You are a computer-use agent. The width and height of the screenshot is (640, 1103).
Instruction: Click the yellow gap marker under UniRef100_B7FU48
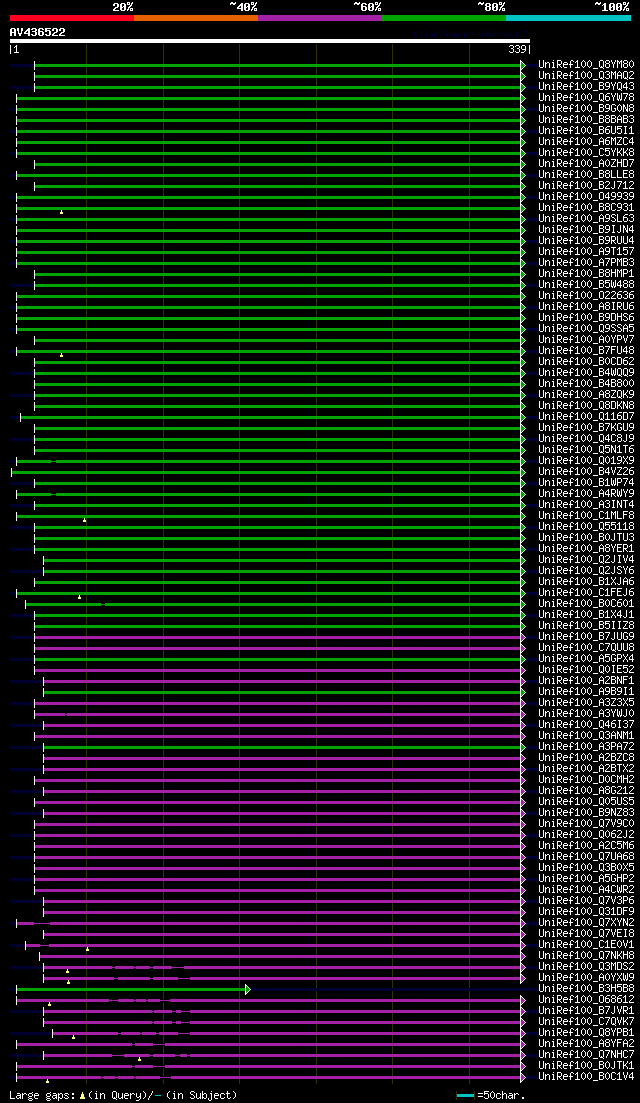tap(61, 355)
